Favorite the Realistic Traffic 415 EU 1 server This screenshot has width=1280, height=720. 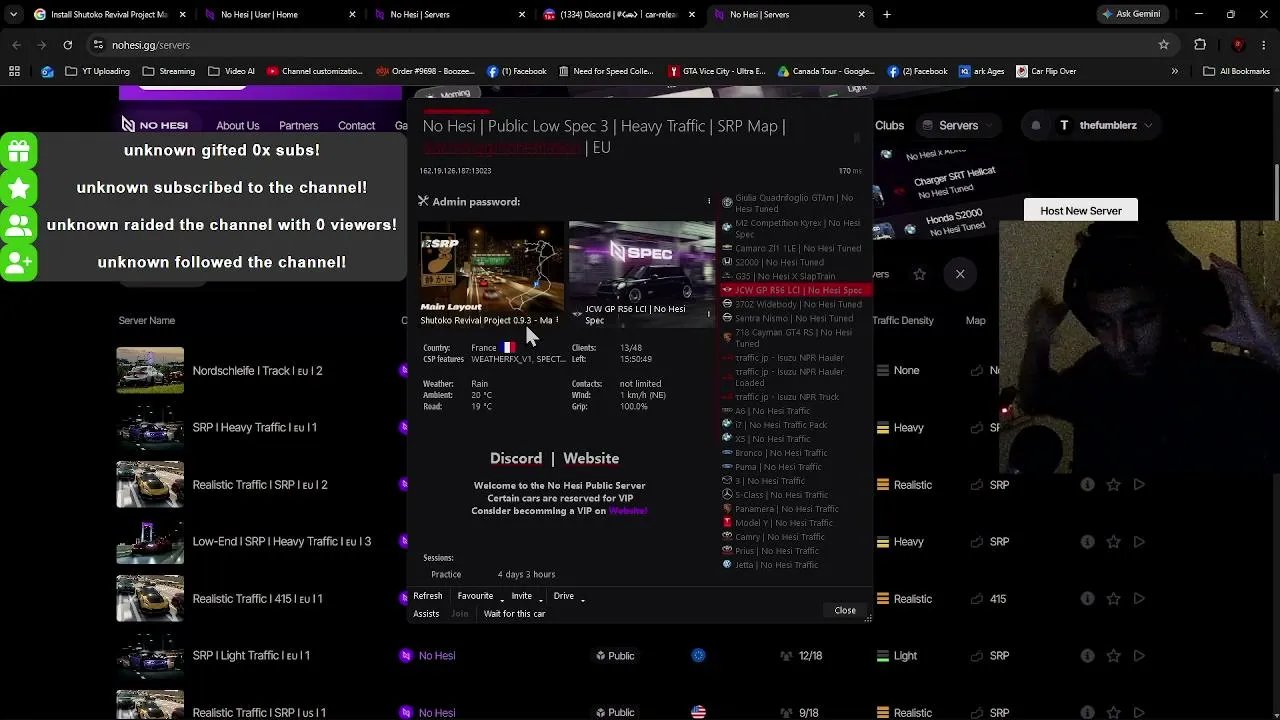[x=1113, y=599]
